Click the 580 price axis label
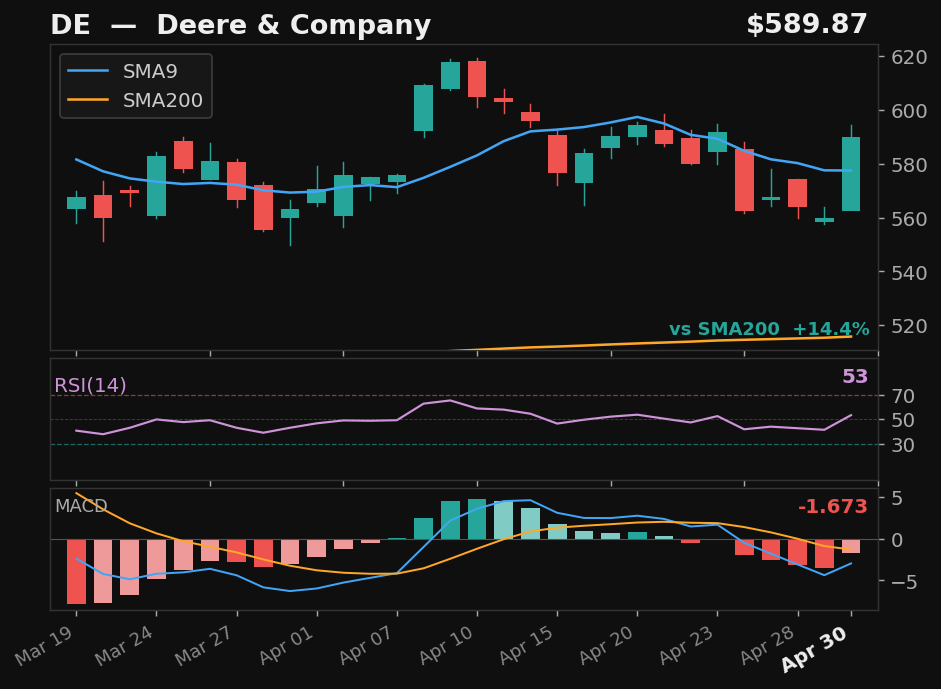This screenshot has width=941, height=689. 909,165
